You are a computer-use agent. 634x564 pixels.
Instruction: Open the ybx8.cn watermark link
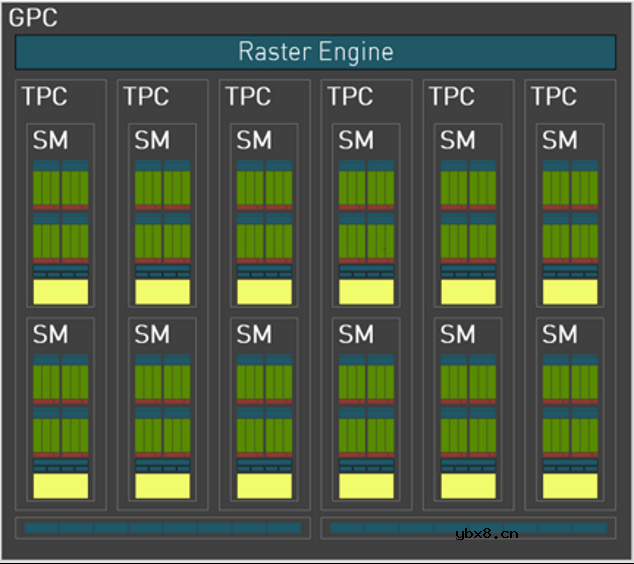[x=486, y=533]
